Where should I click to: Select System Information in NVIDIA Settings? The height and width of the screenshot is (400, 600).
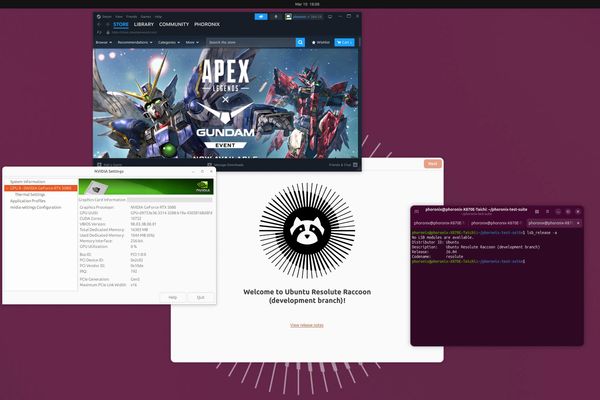tap(28, 182)
